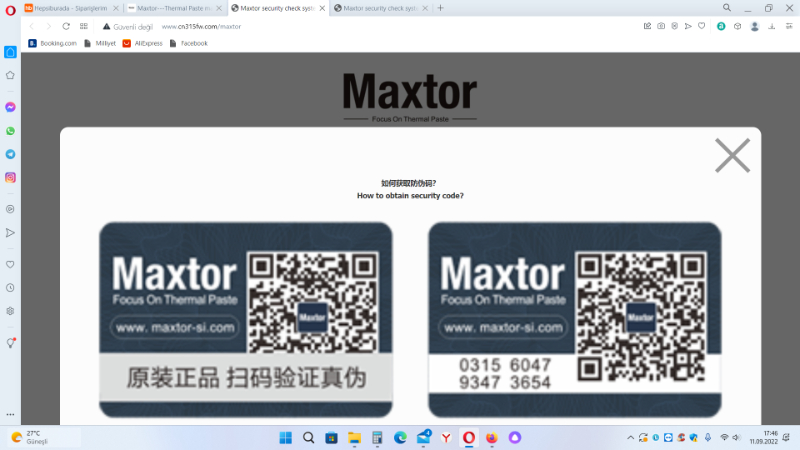Open sidebar bookmarks heart icon
The image size is (800, 450).
tap(10, 264)
